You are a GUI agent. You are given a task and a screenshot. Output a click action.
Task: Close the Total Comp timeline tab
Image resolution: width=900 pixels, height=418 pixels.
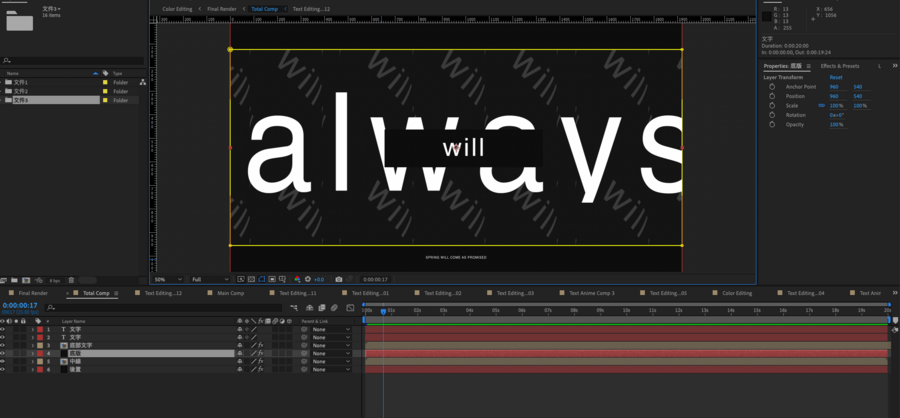68,293
